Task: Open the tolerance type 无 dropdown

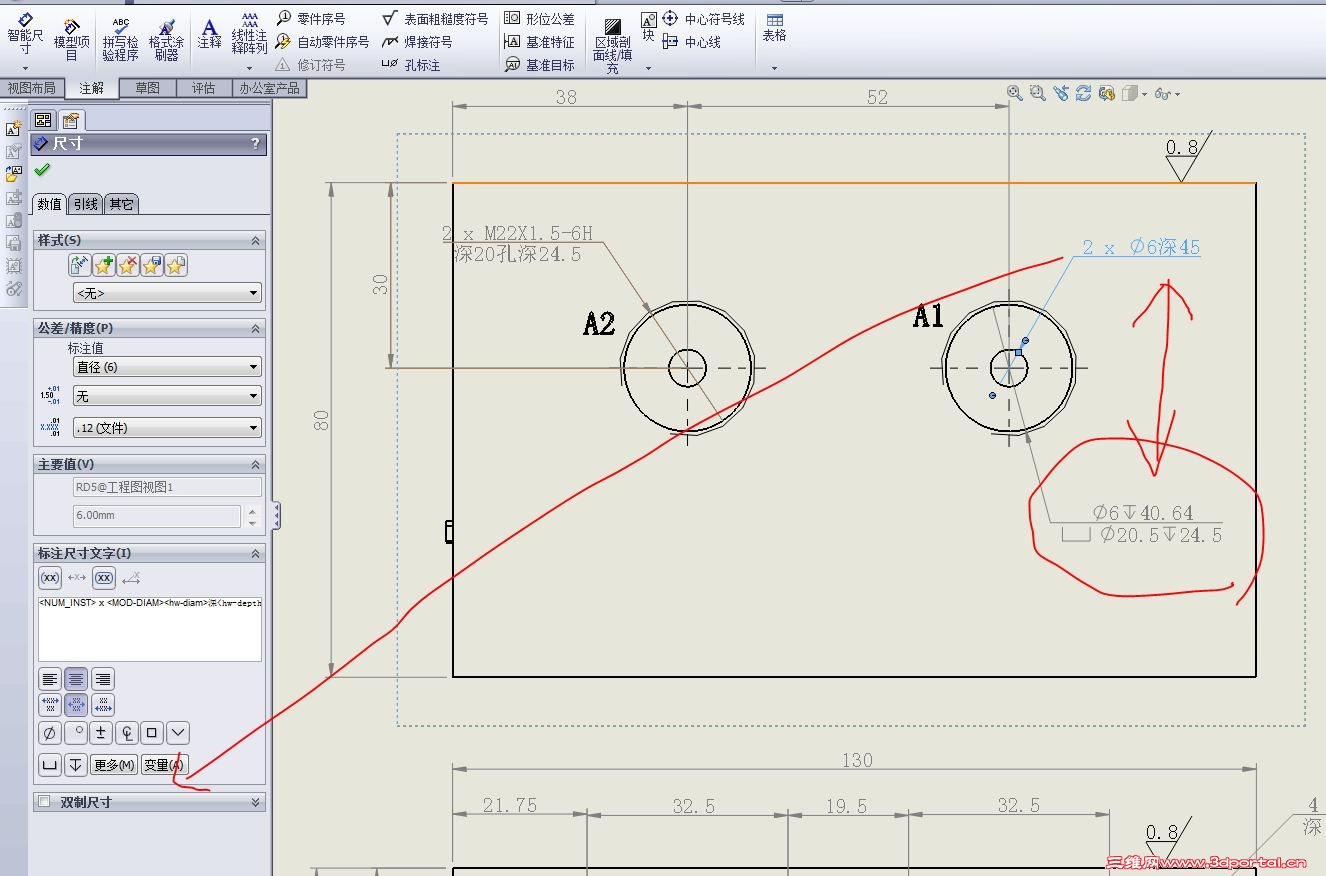Action: click(x=168, y=397)
